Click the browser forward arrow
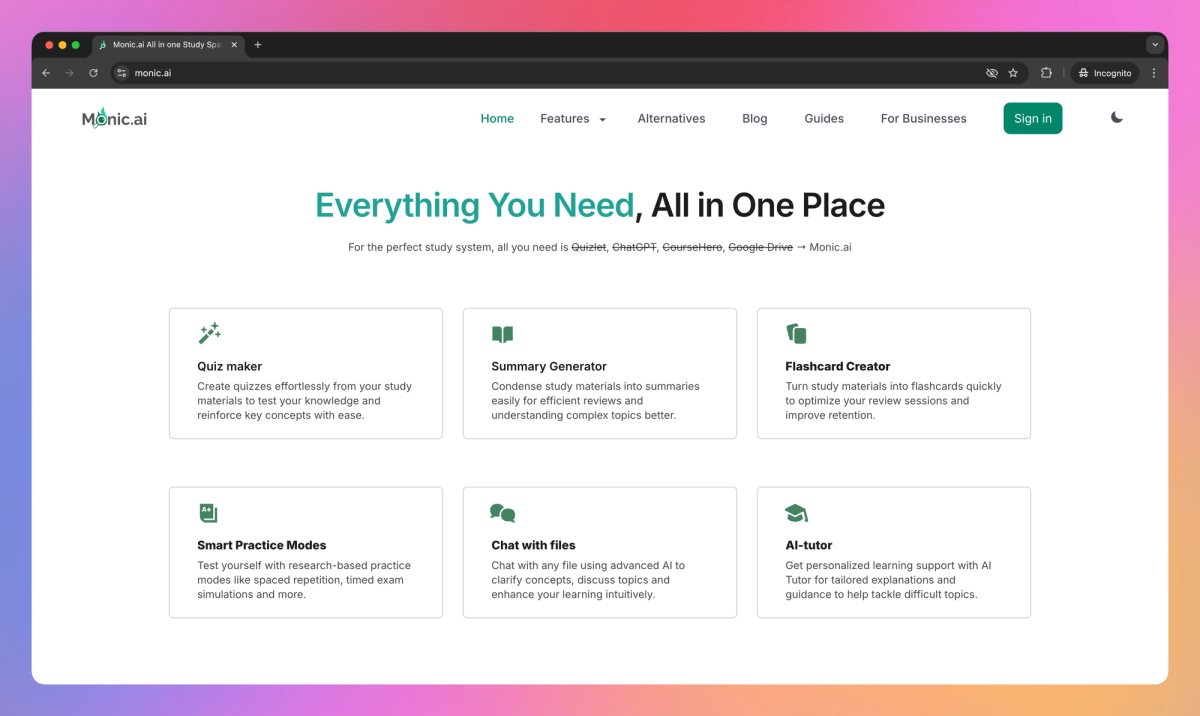The image size is (1200, 716). (70, 73)
